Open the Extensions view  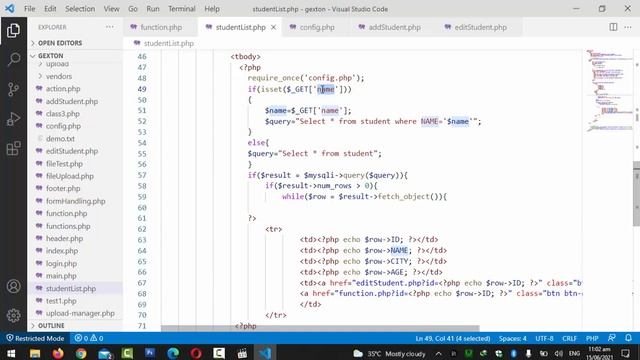13,148
